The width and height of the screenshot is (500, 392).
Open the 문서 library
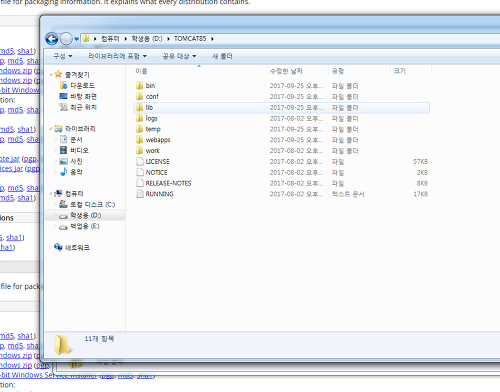pos(76,140)
